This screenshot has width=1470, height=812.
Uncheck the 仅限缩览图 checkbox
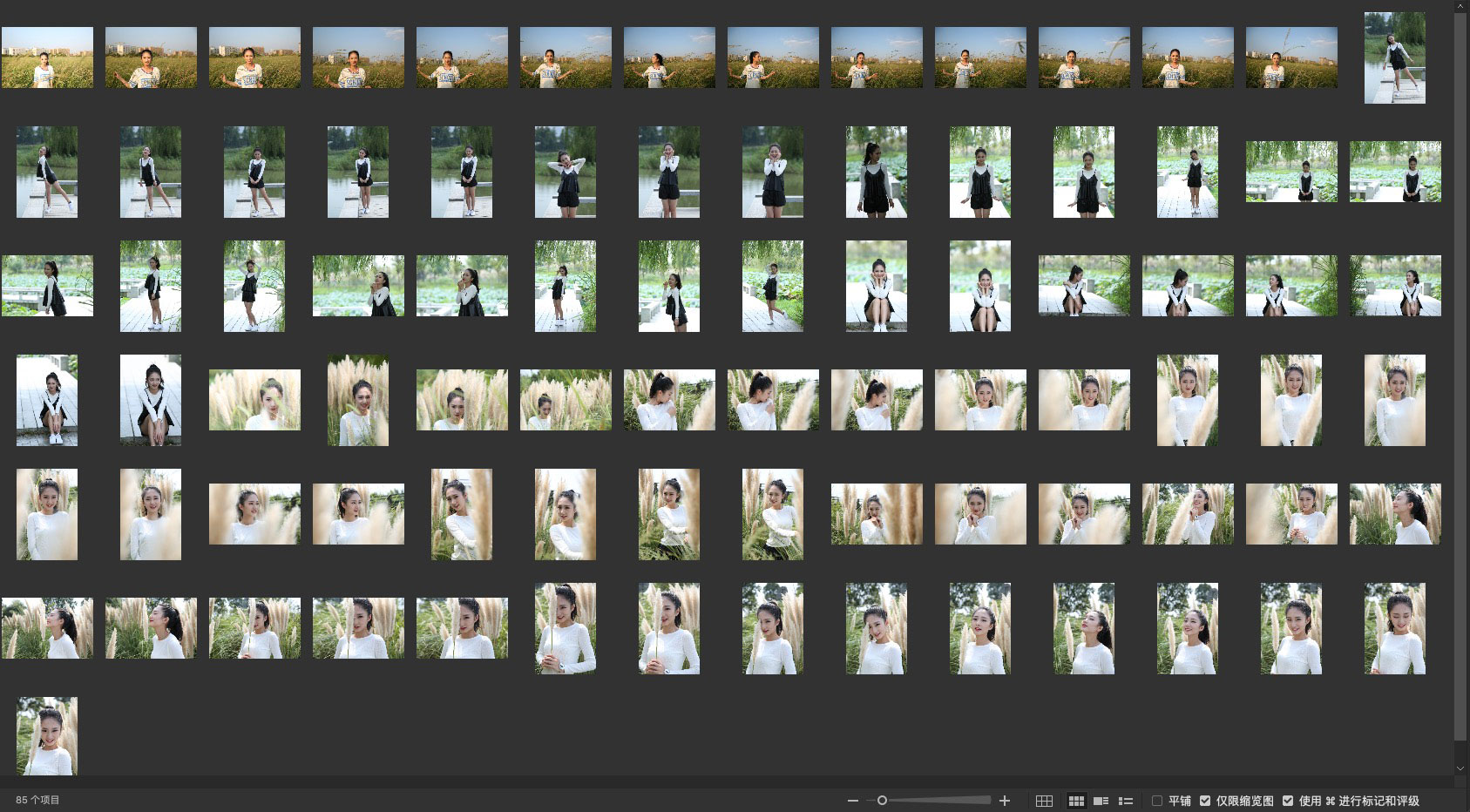click(1205, 801)
